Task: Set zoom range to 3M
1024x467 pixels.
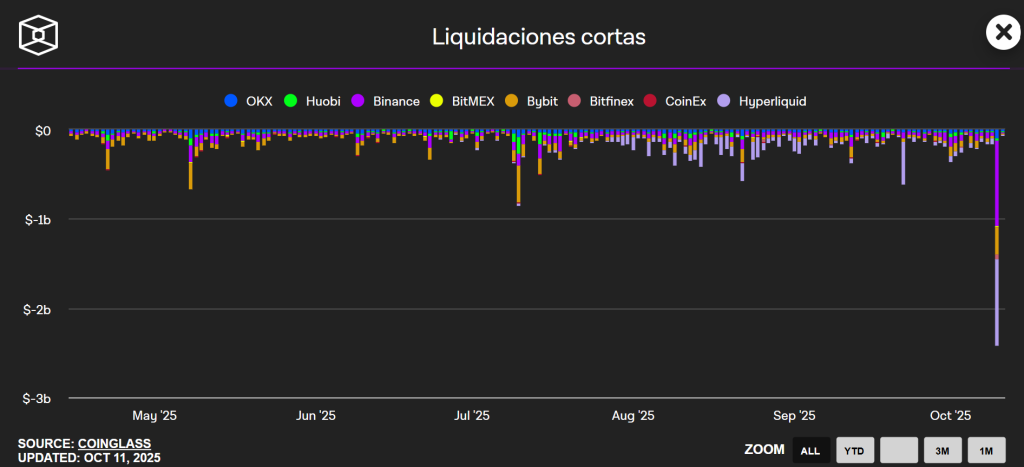Action: [942, 451]
